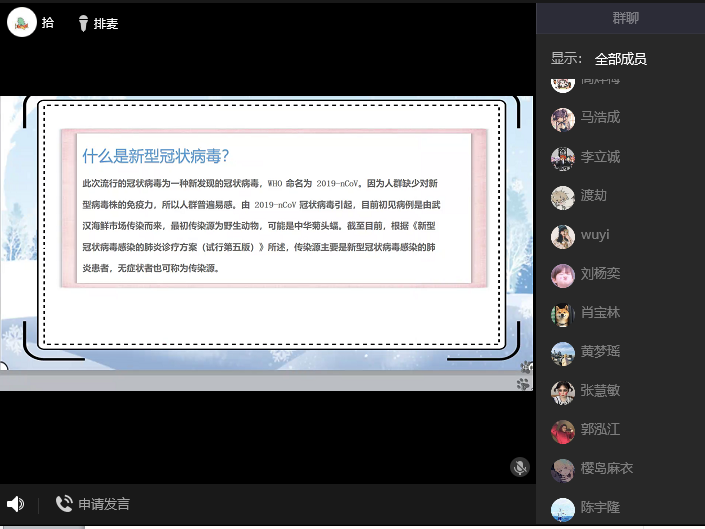Click the phone icon beside 申请发言
Screen dimensions: 705x529
[64, 504]
